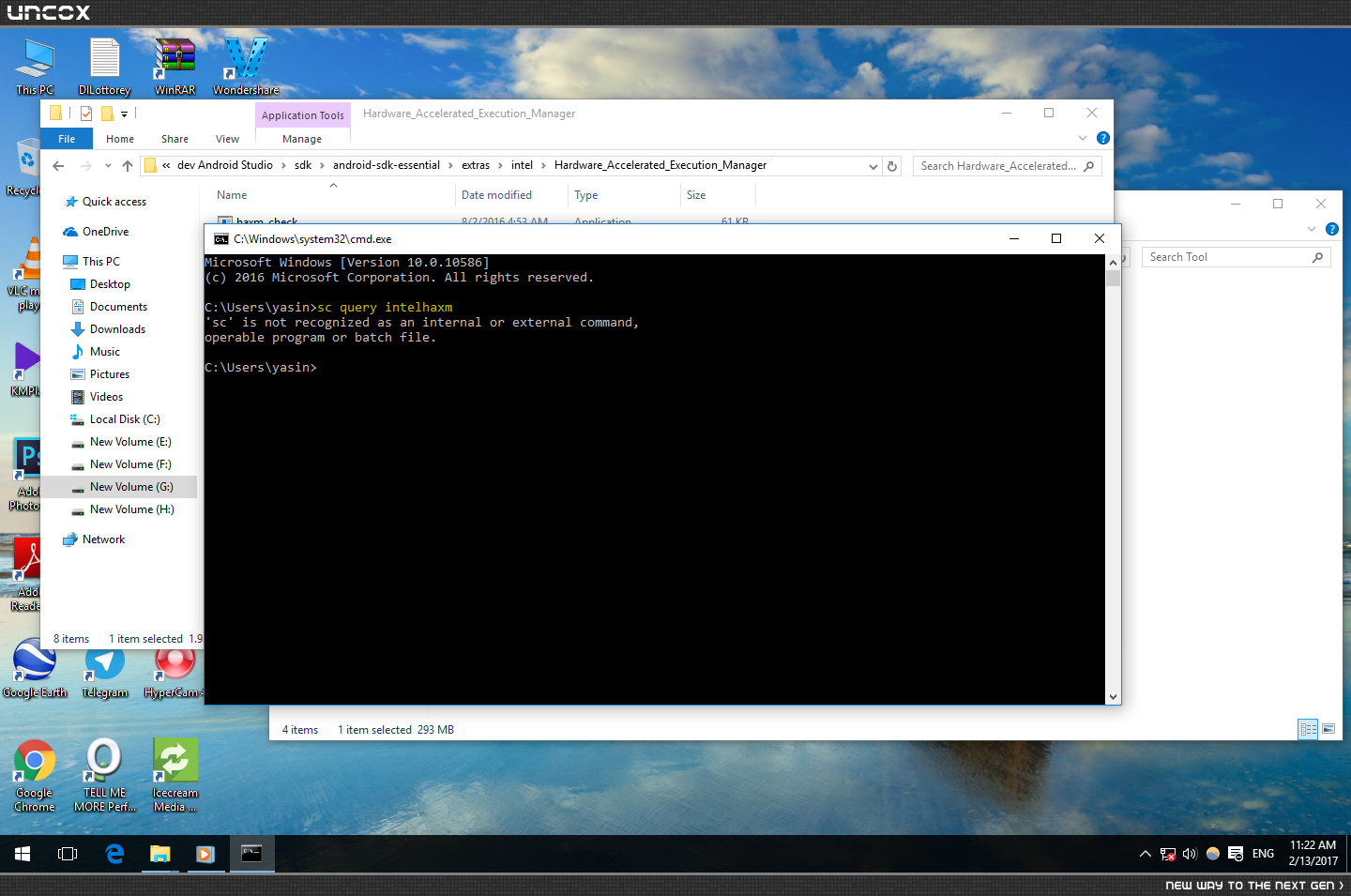The width and height of the screenshot is (1351, 896).
Task: Open TELL ME MORE Performance shortcut
Action: (x=104, y=775)
